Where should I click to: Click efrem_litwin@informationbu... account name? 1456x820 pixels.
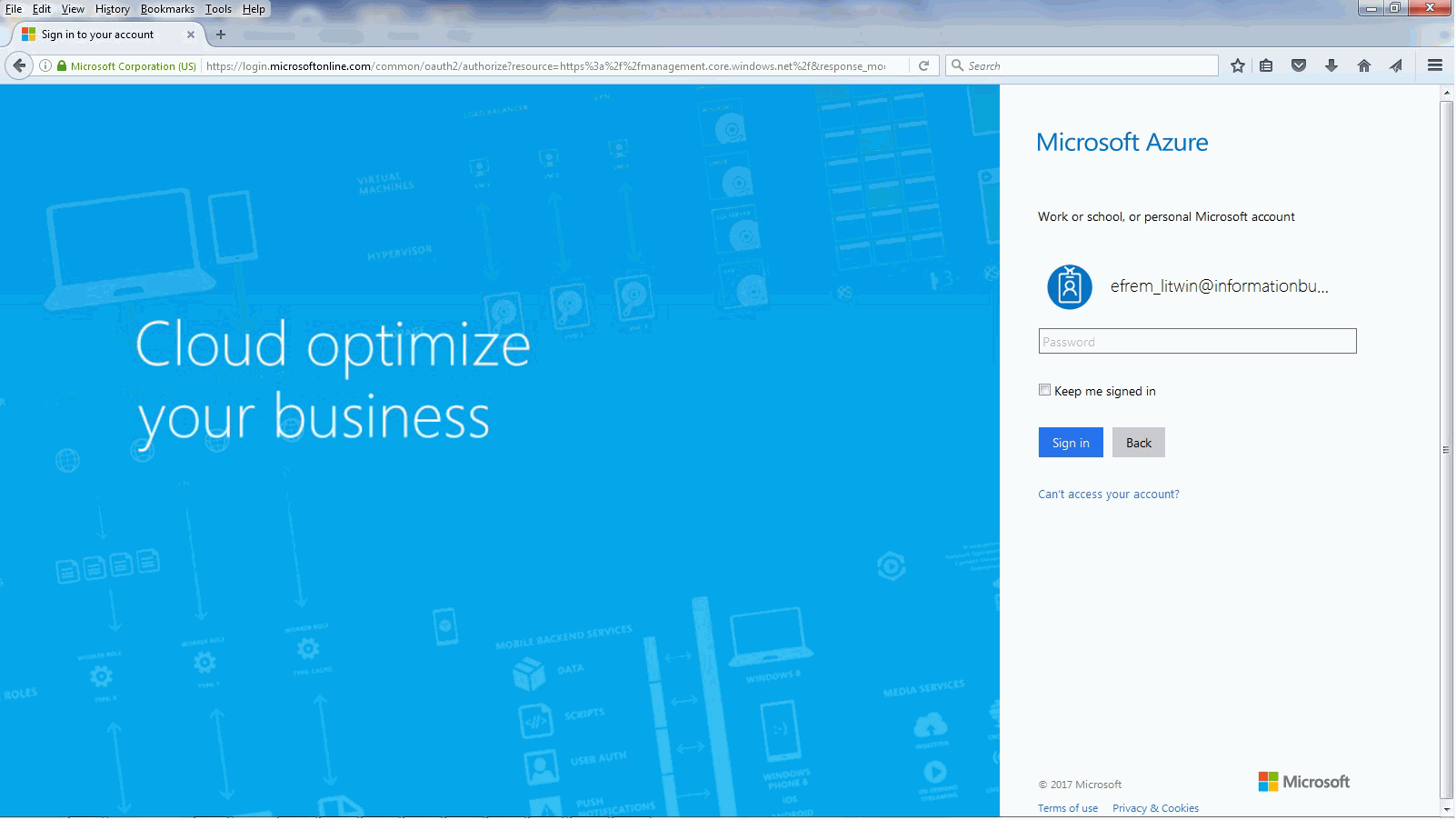[x=1220, y=286]
